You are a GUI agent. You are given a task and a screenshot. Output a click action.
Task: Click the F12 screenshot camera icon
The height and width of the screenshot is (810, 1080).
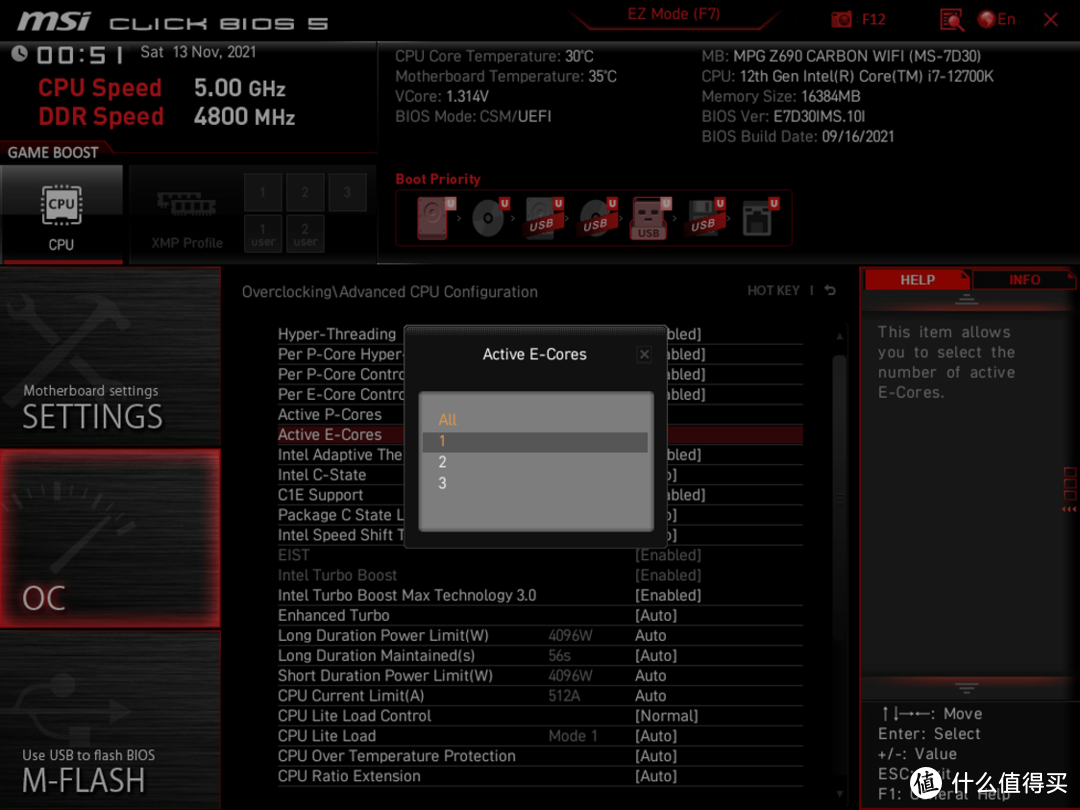843,19
